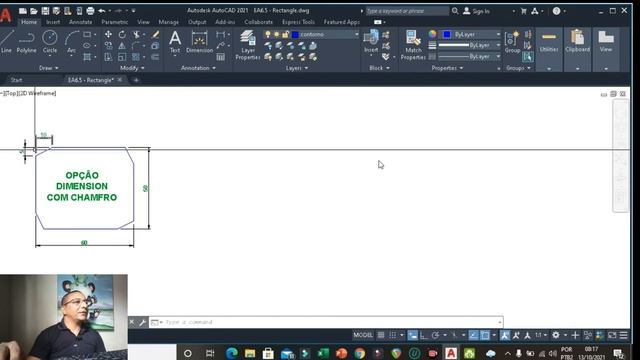
Task: Click the Save icon in Quick Access
Action: [45, 11]
